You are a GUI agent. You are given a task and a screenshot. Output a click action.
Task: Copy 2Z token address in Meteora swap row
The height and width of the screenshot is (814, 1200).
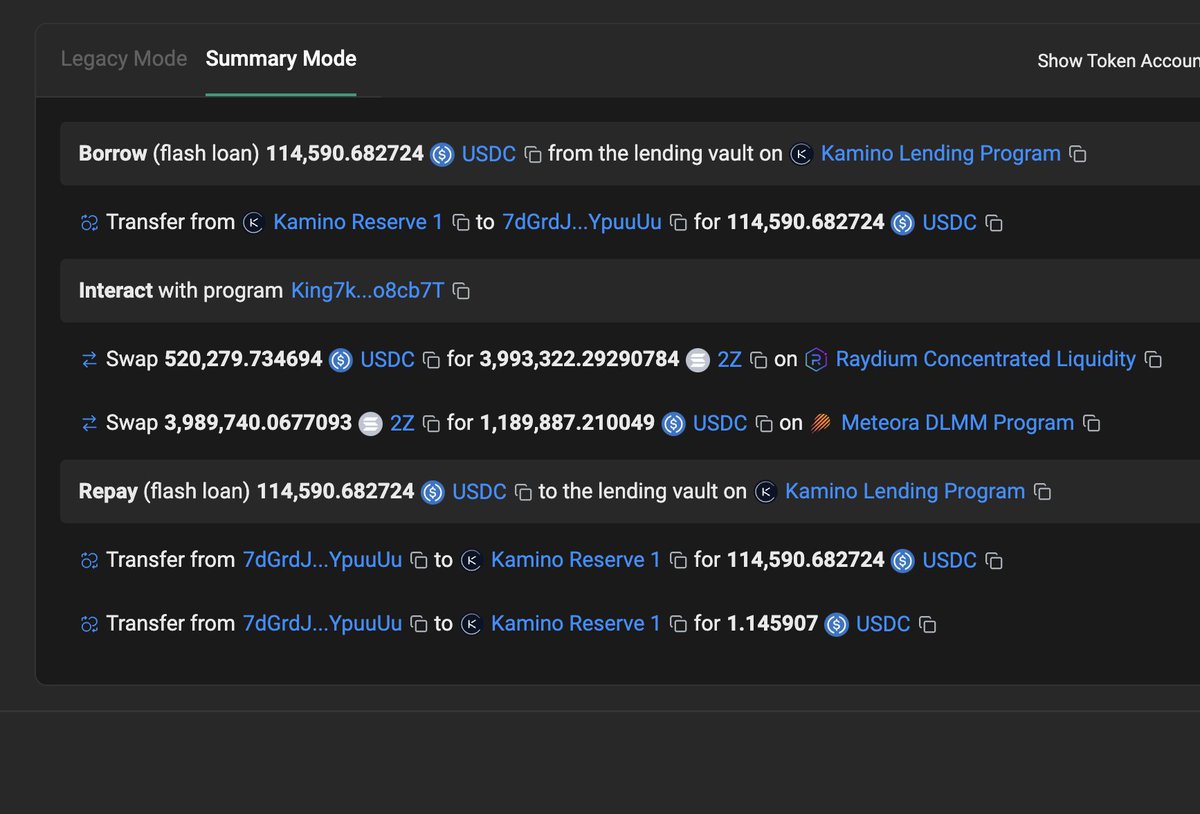(431, 424)
